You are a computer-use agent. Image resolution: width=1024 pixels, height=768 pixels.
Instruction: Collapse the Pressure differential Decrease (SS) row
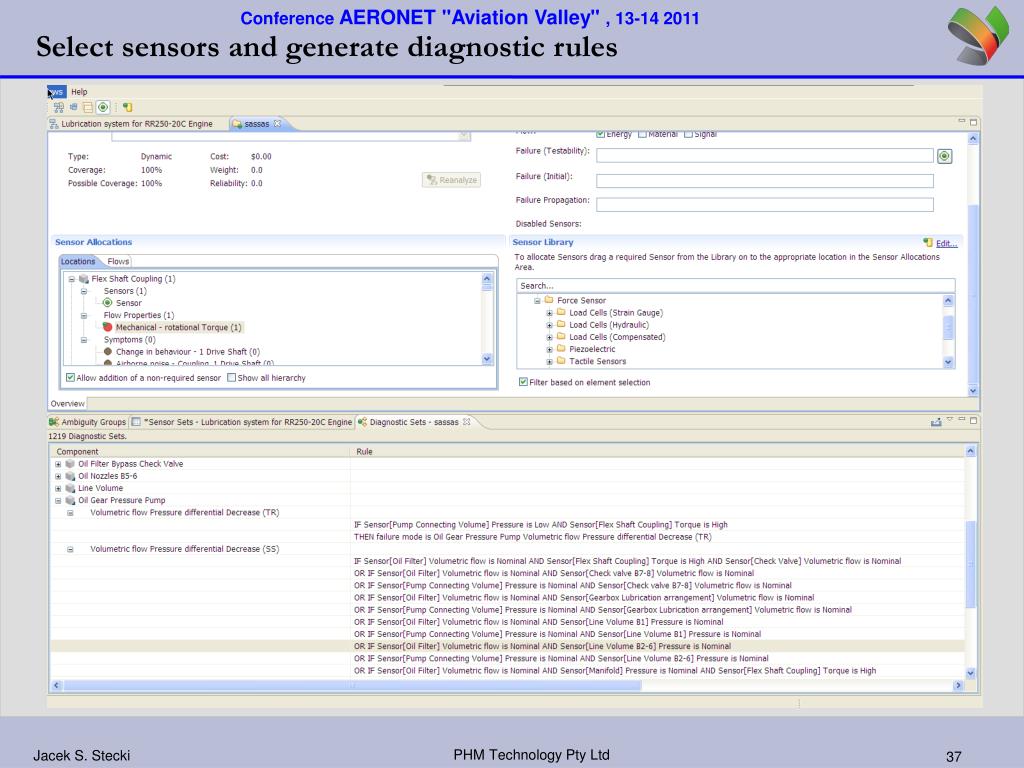tap(71, 550)
